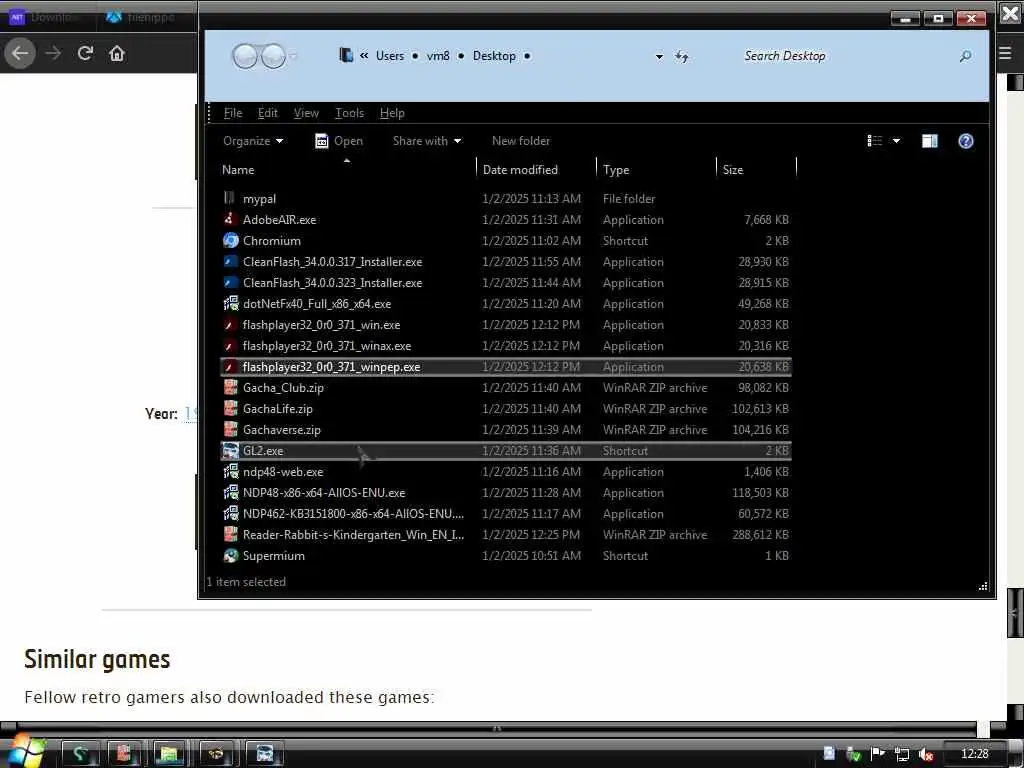Switch to the Download browser tab
The image size is (1024, 768).
47,17
